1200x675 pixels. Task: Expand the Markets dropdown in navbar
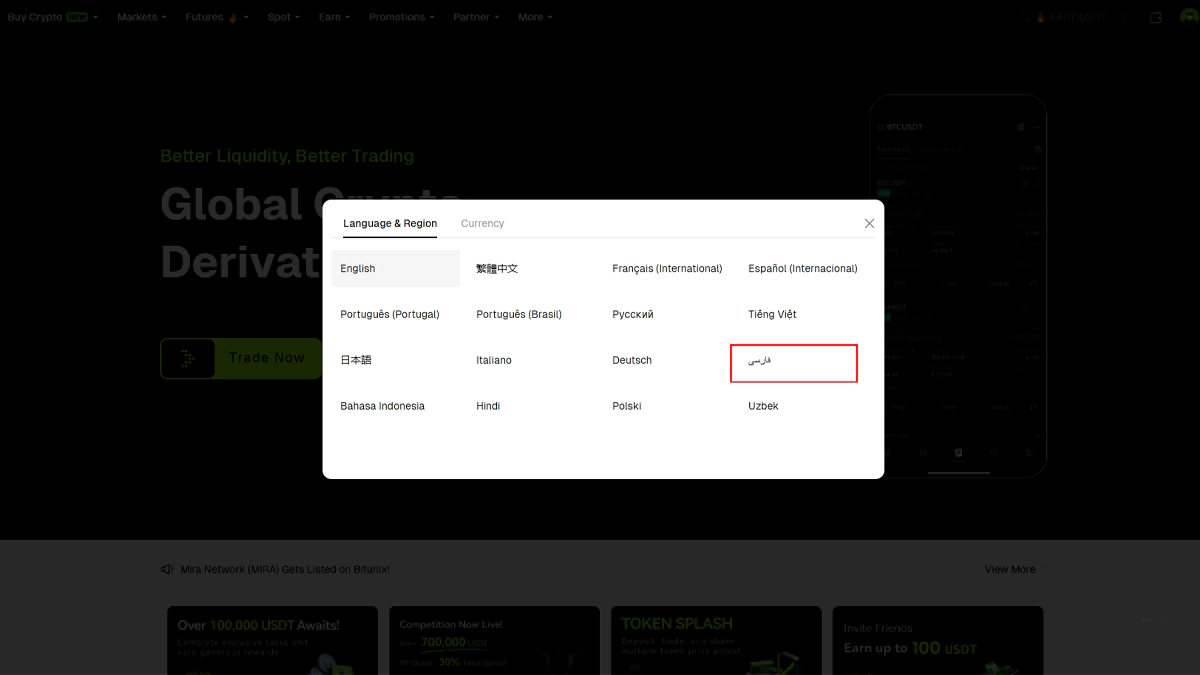pos(141,17)
